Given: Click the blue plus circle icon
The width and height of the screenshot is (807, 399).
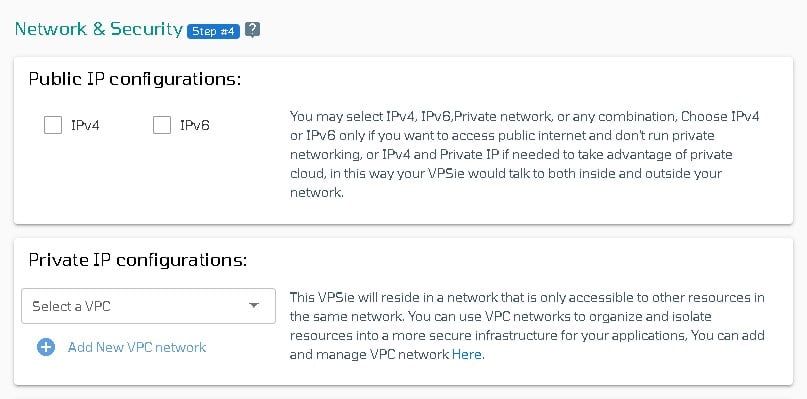Looking at the screenshot, I should (x=46, y=348).
